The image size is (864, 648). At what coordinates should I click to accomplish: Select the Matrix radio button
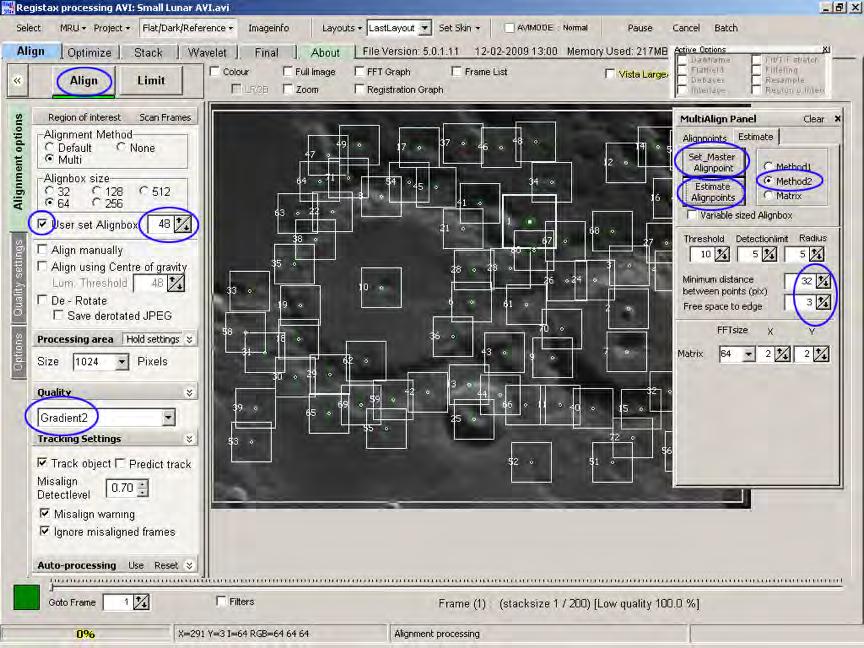pyautogui.click(x=768, y=196)
